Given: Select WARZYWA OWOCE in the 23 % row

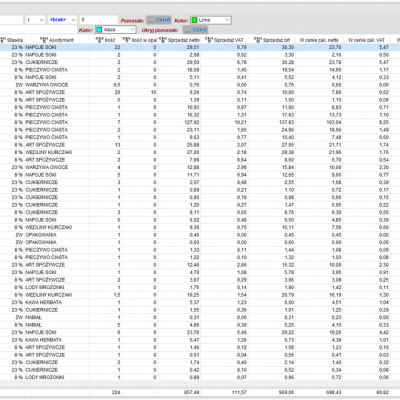Looking at the screenshot, I should coord(47,167).
